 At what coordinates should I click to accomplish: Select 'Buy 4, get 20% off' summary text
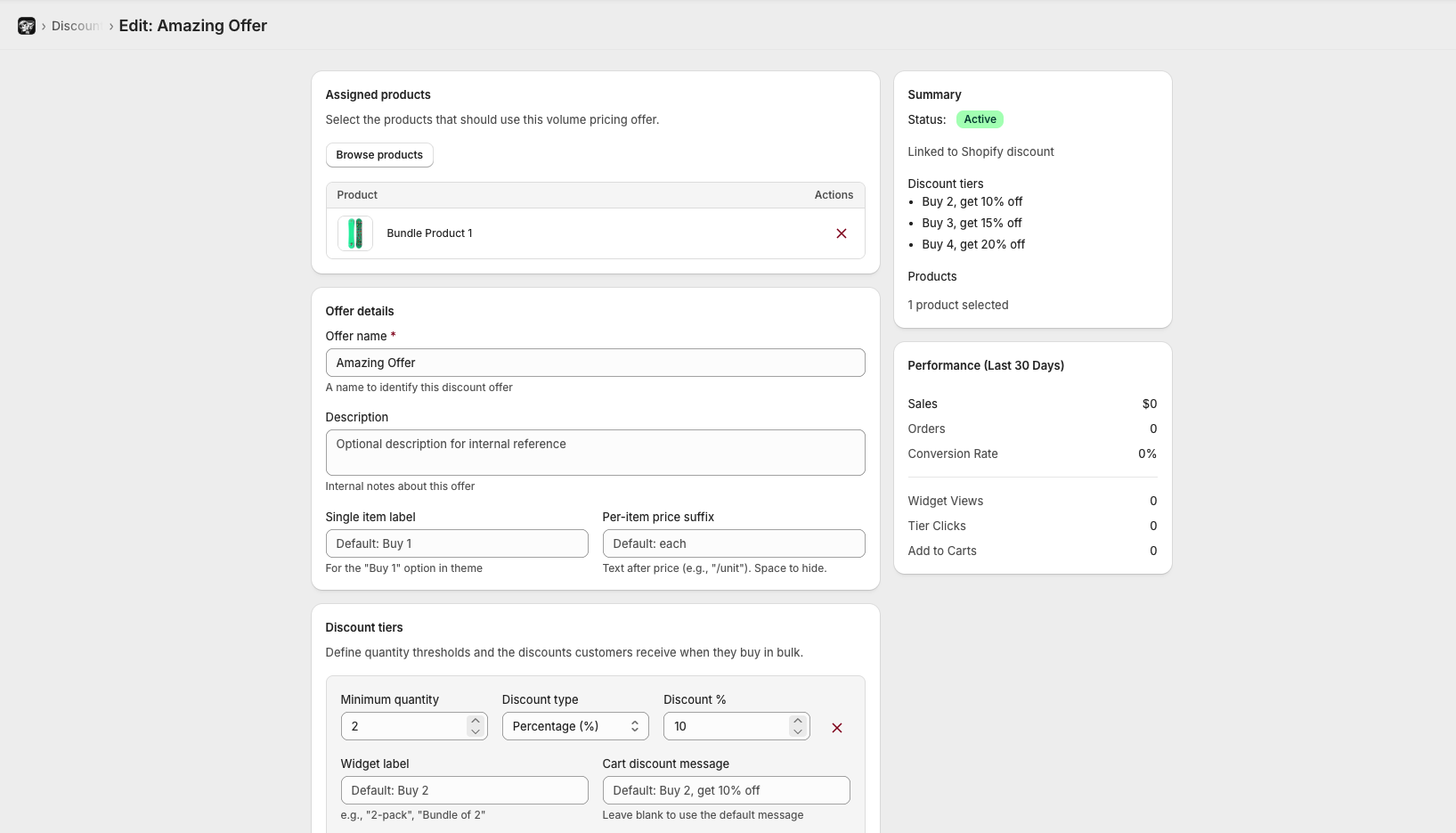point(973,244)
